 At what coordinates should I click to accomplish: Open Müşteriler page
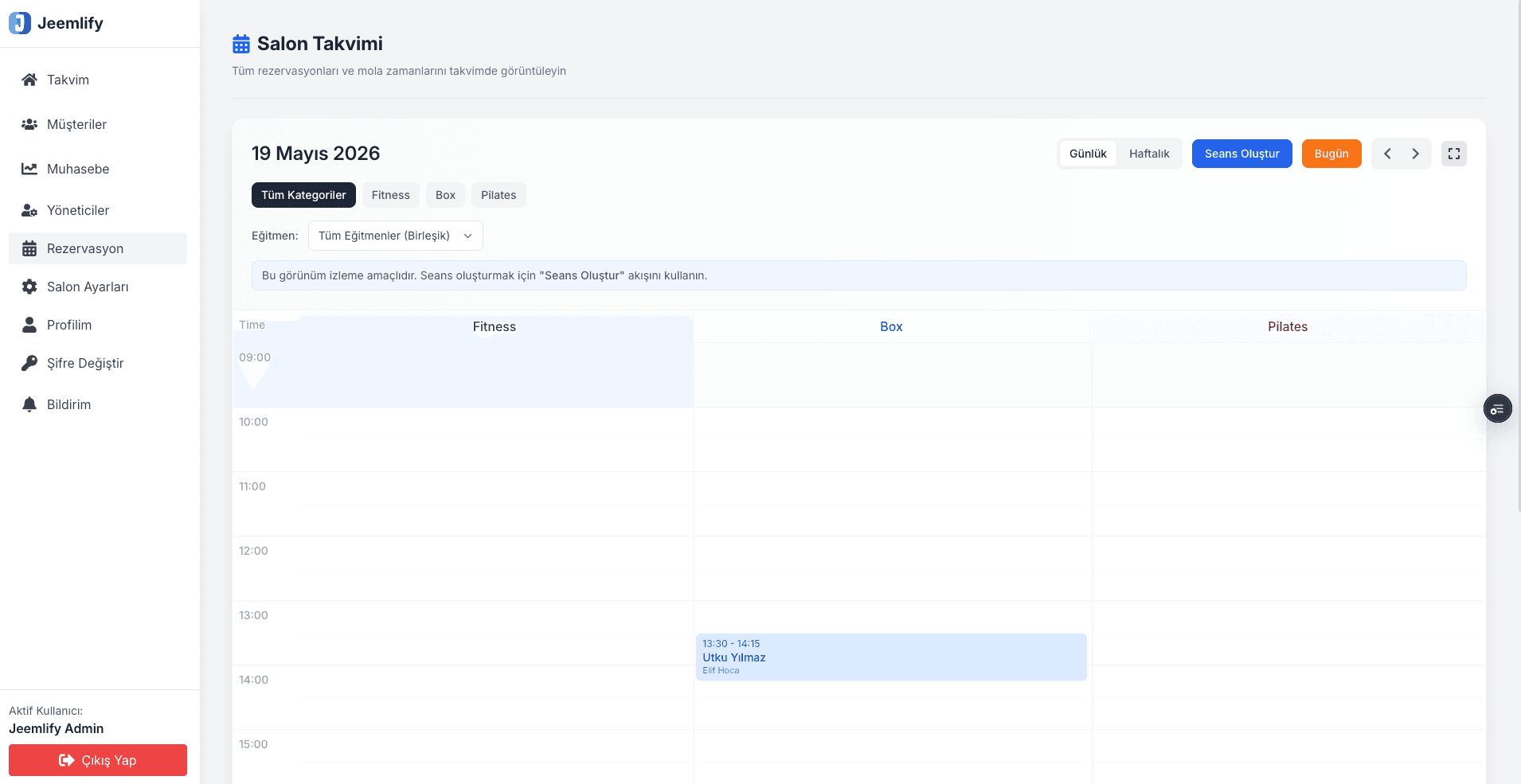tap(98, 124)
